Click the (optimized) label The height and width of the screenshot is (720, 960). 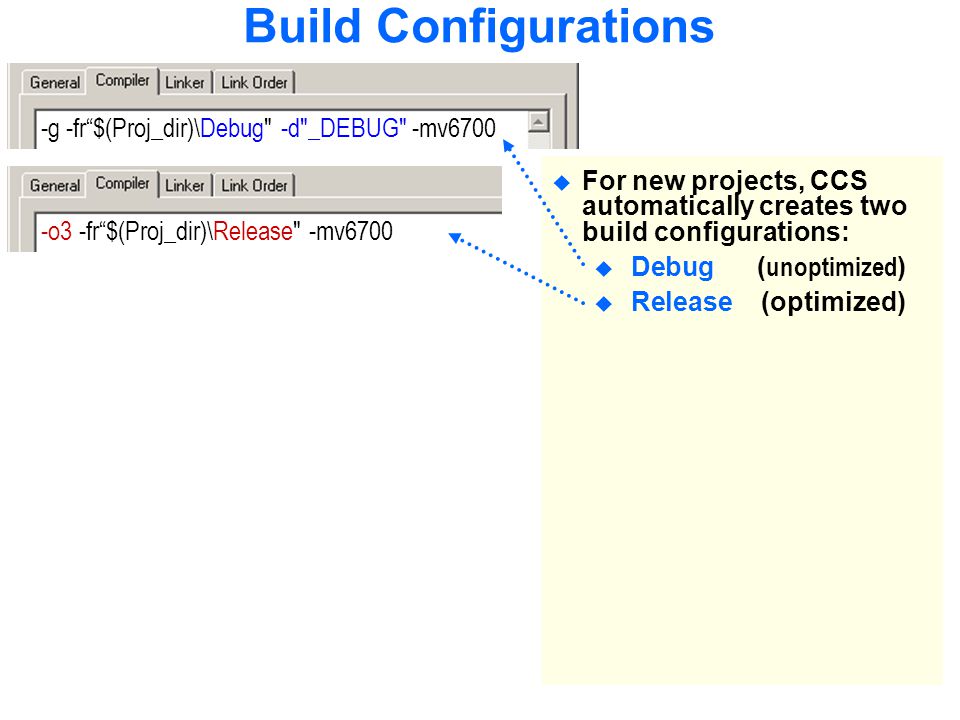pyautogui.click(x=833, y=302)
